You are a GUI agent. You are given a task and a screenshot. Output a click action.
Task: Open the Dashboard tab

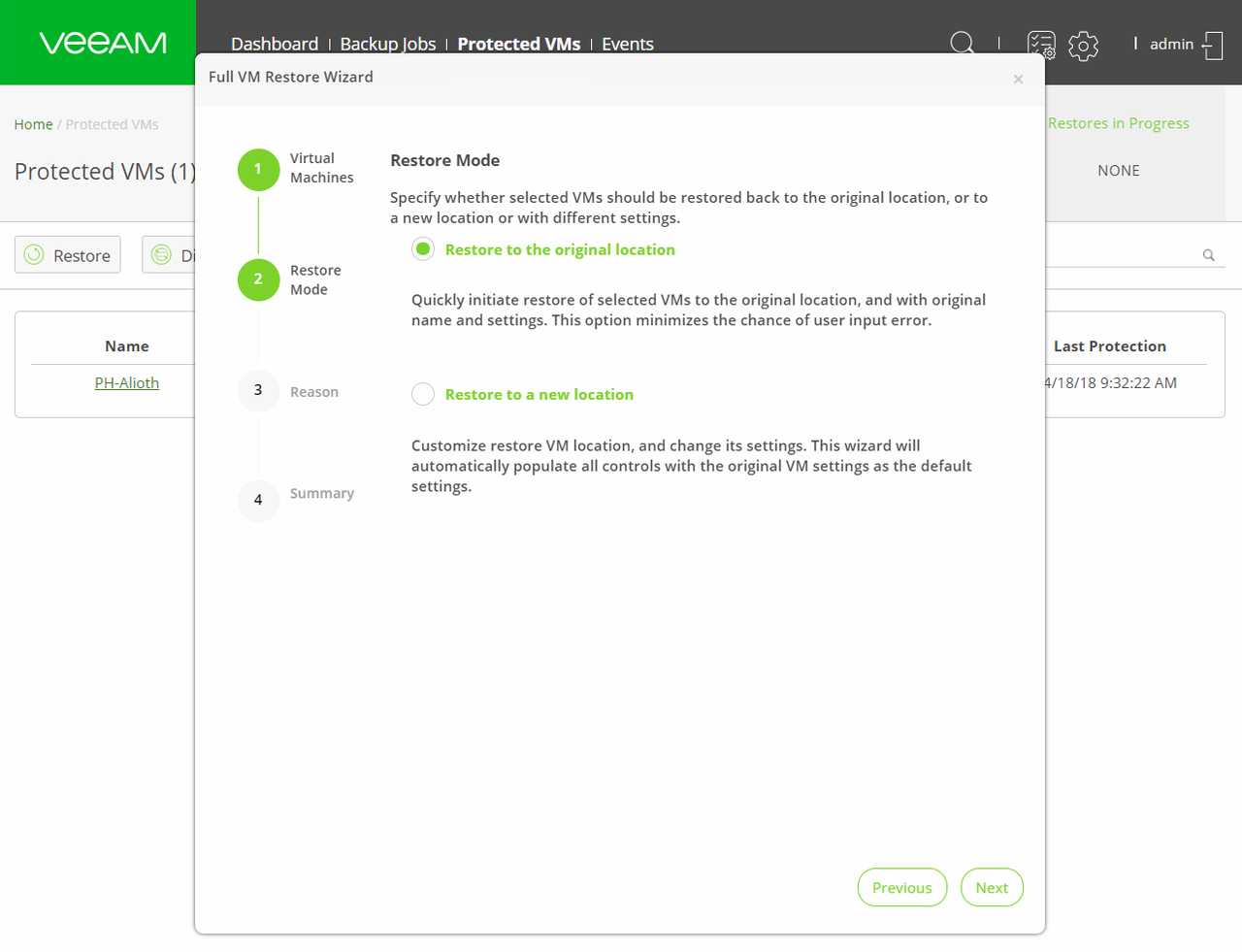(275, 44)
